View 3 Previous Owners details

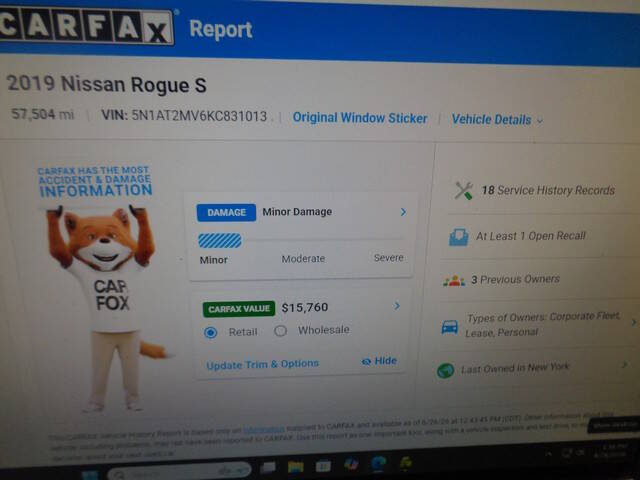click(515, 280)
